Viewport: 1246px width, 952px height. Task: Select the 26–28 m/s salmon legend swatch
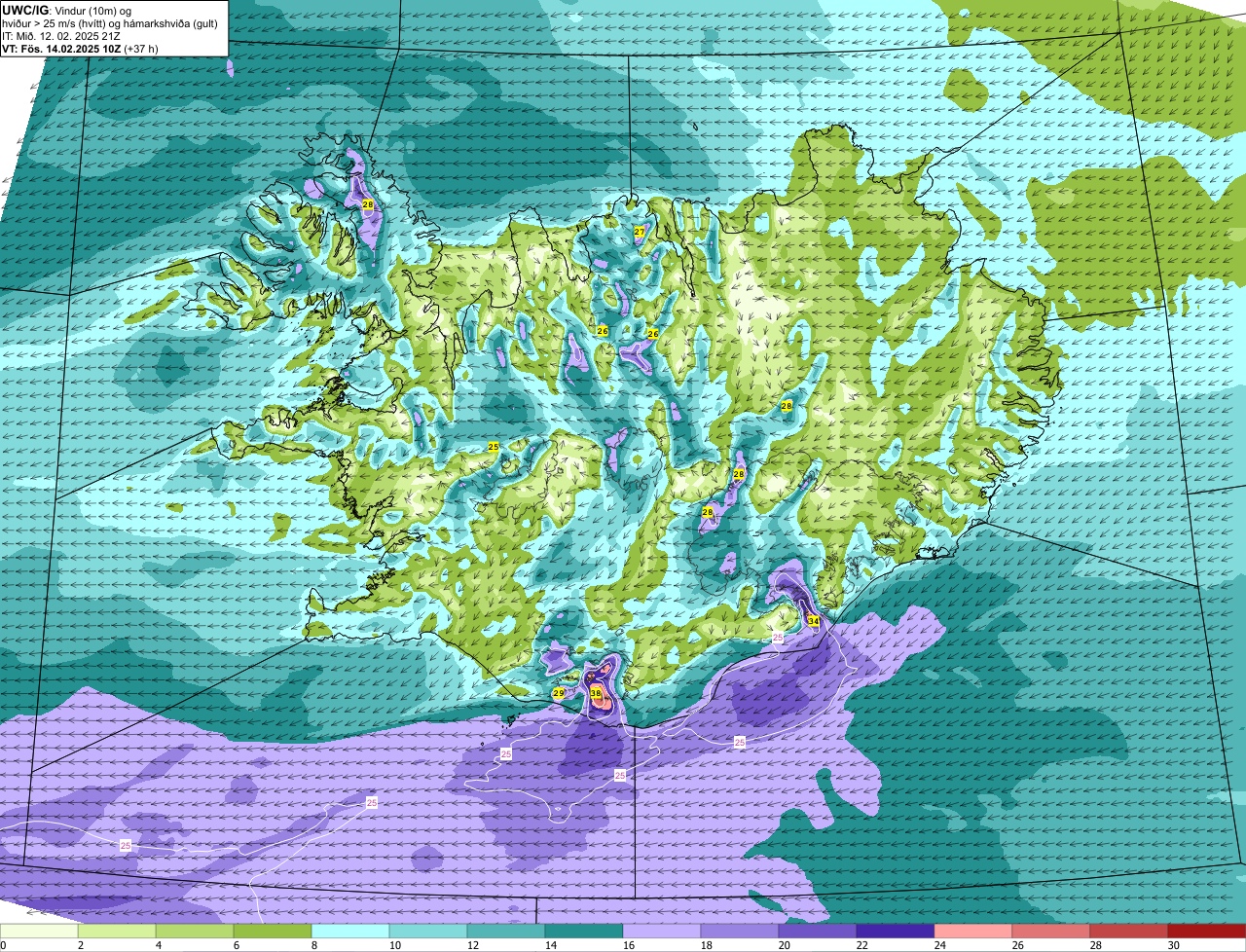coord(1051,931)
